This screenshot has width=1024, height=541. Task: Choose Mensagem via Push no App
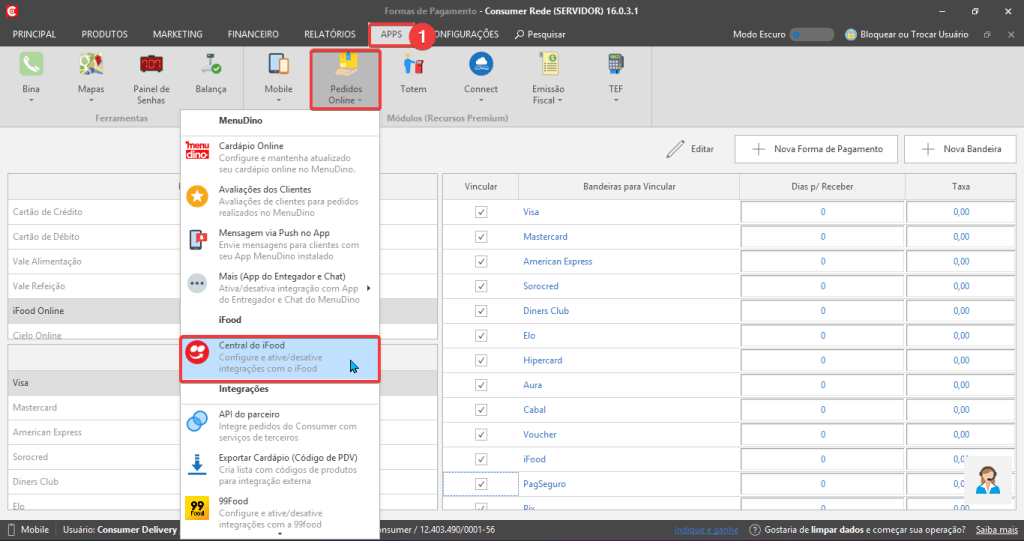[280, 244]
